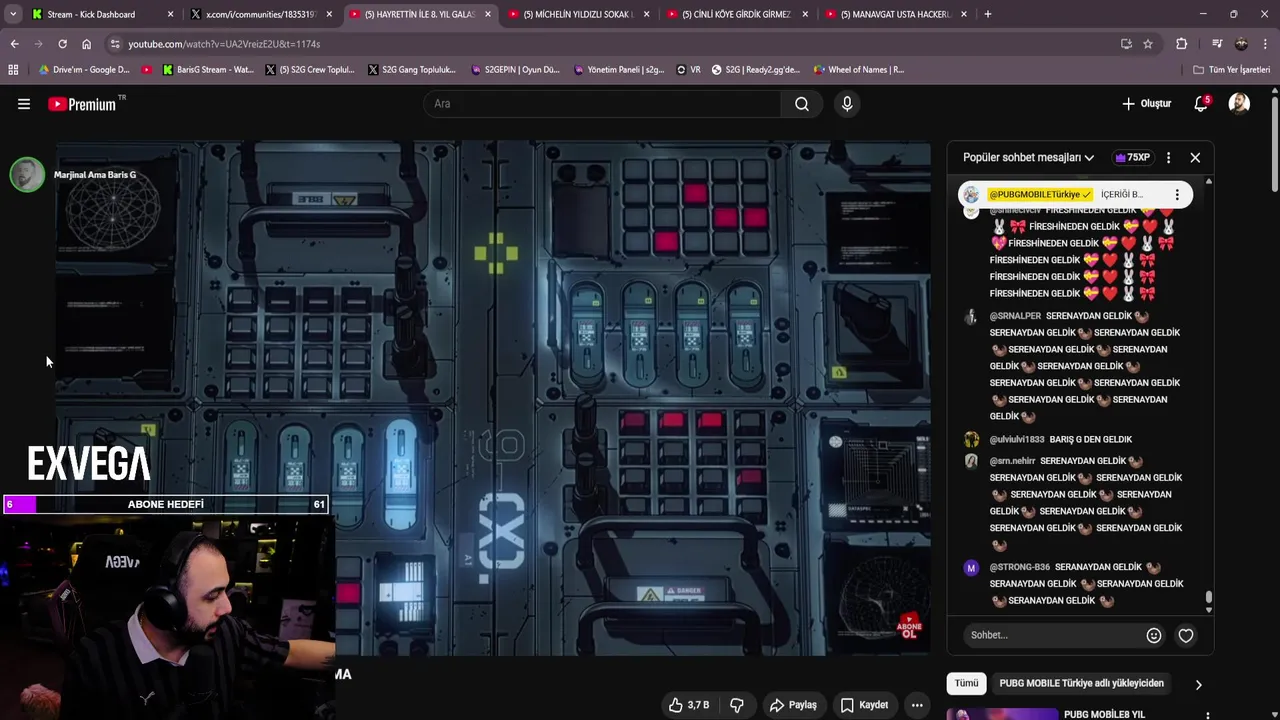Open the chat emoji picker
Viewport: 1280px width, 720px height.
(x=1154, y=635)
